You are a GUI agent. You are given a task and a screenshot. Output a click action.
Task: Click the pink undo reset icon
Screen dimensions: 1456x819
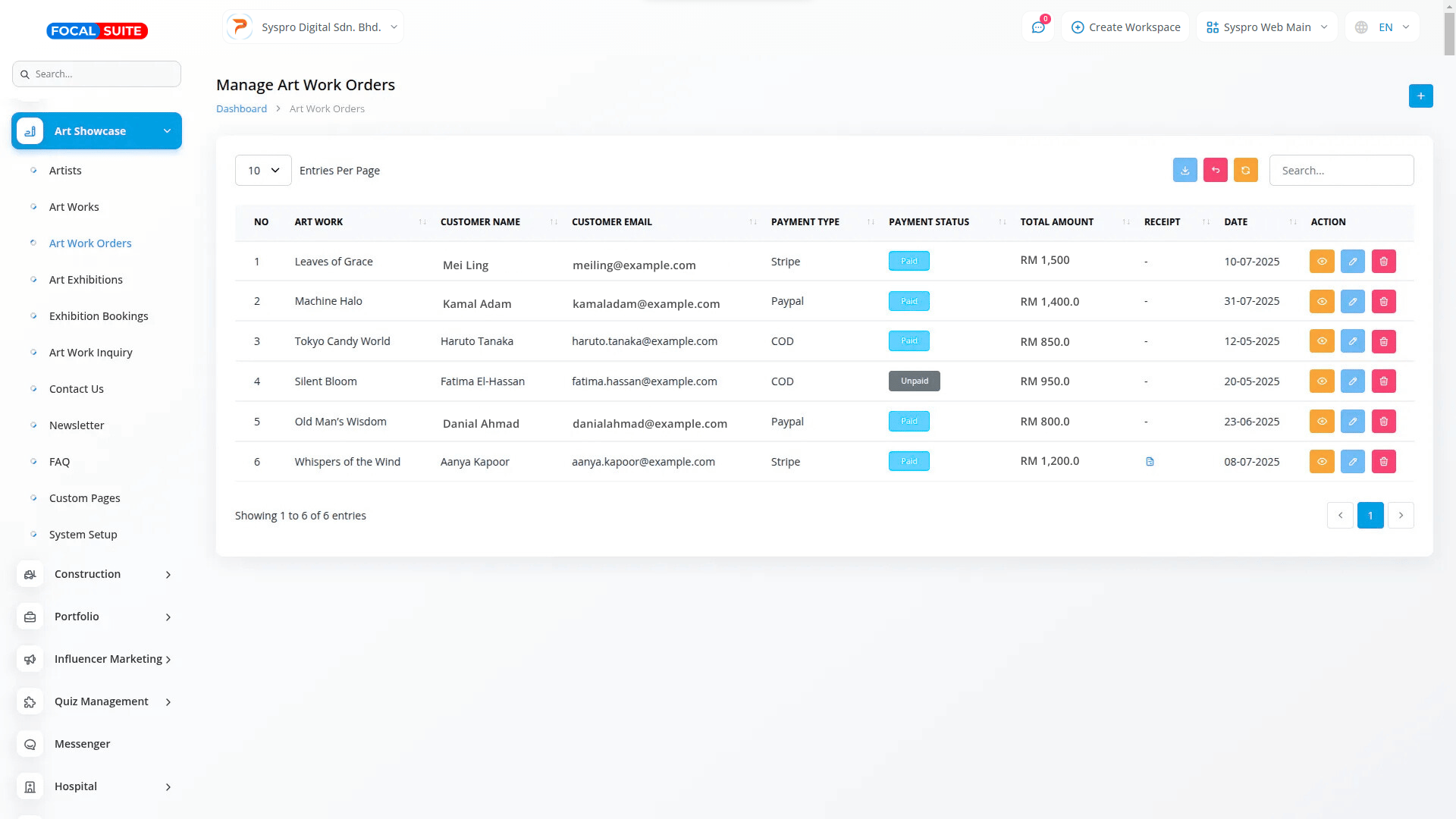pyautogui.click(x=1215, y=170)
